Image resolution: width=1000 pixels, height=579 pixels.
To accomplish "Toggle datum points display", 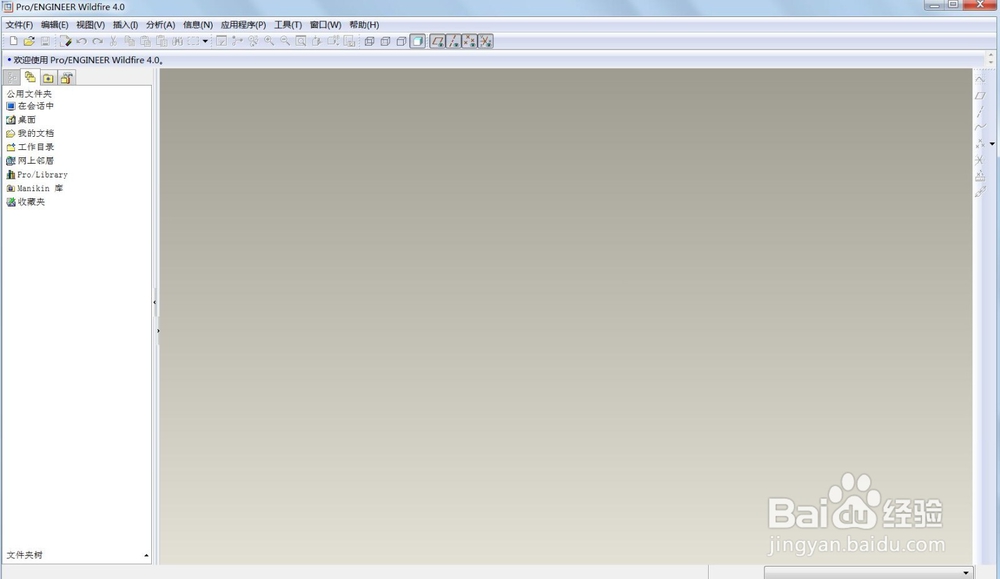I will tap(469, 41).
